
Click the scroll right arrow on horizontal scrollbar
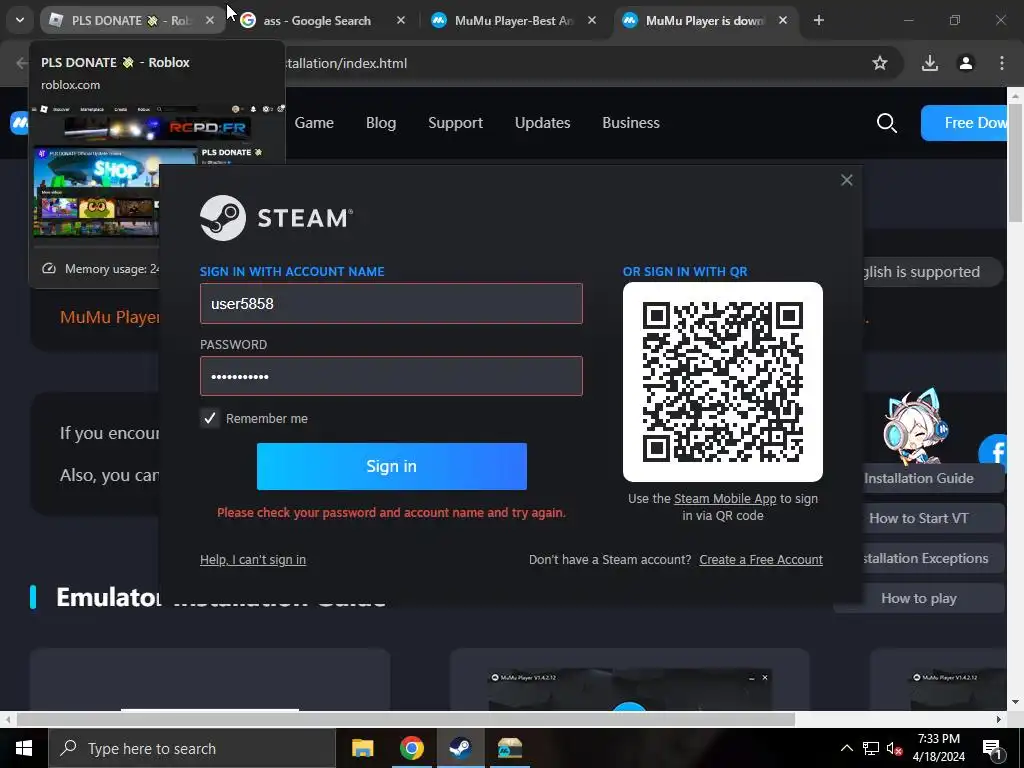click(x=999, y=720)
